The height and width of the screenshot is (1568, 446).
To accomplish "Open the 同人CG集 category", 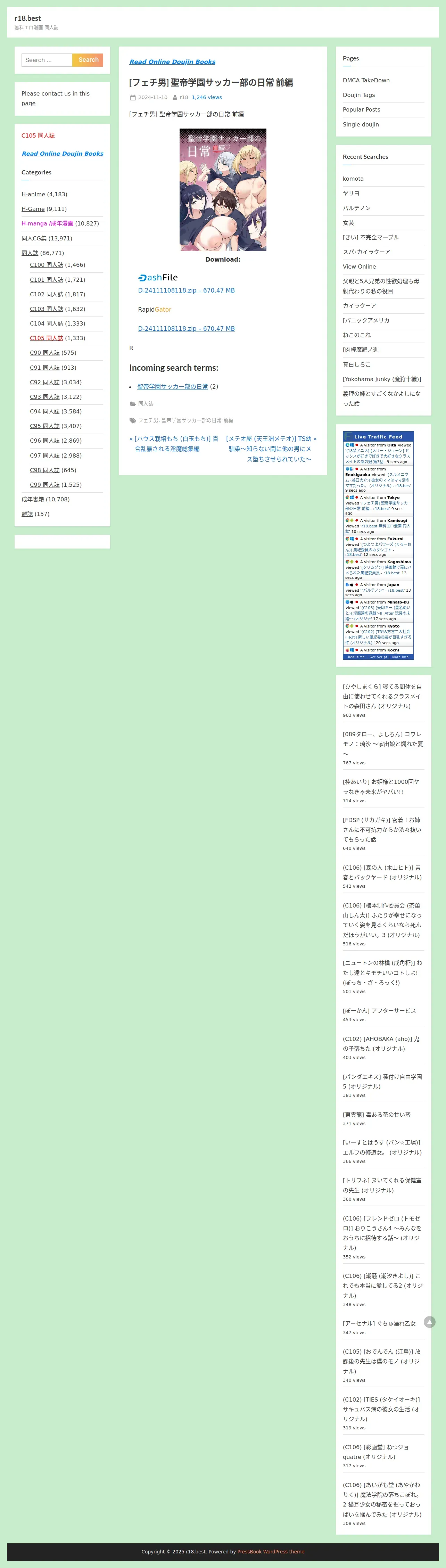I will tap(34, 238).
